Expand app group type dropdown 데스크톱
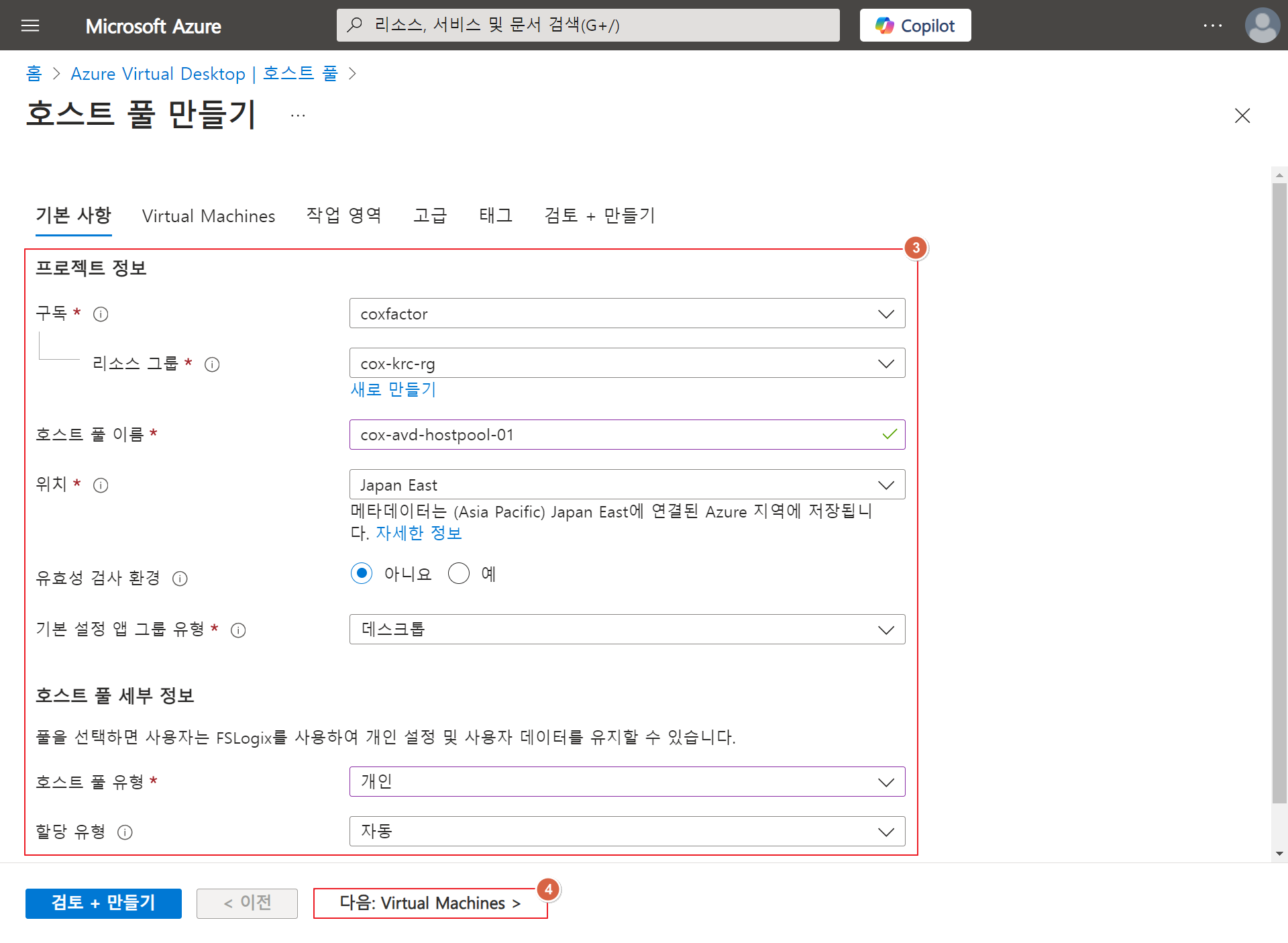This screenshot has height=943, width=1288. (627, 630)
